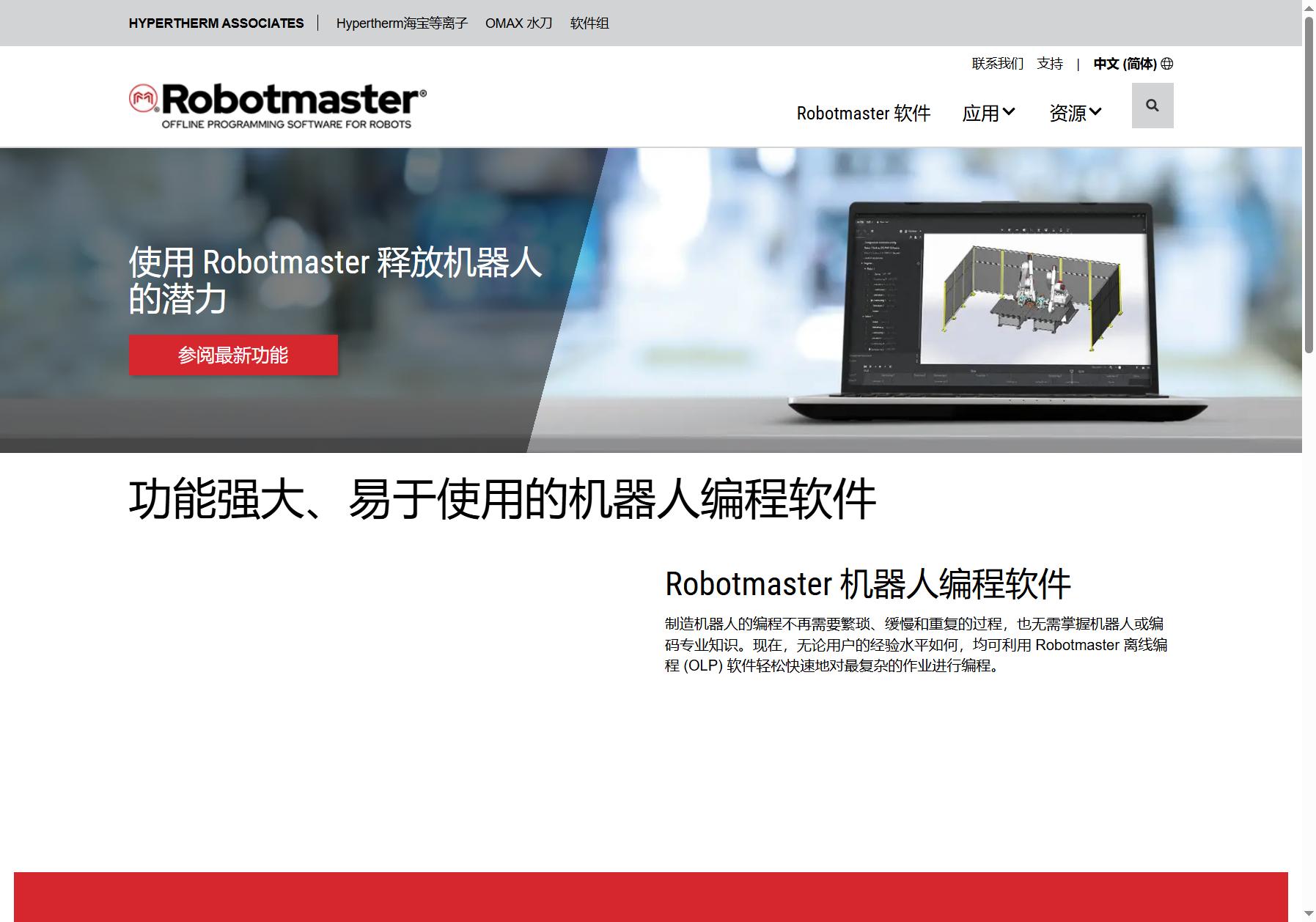Click the heading 功能强大、易于使用的机器人编程软件

[x=502, y=499]
